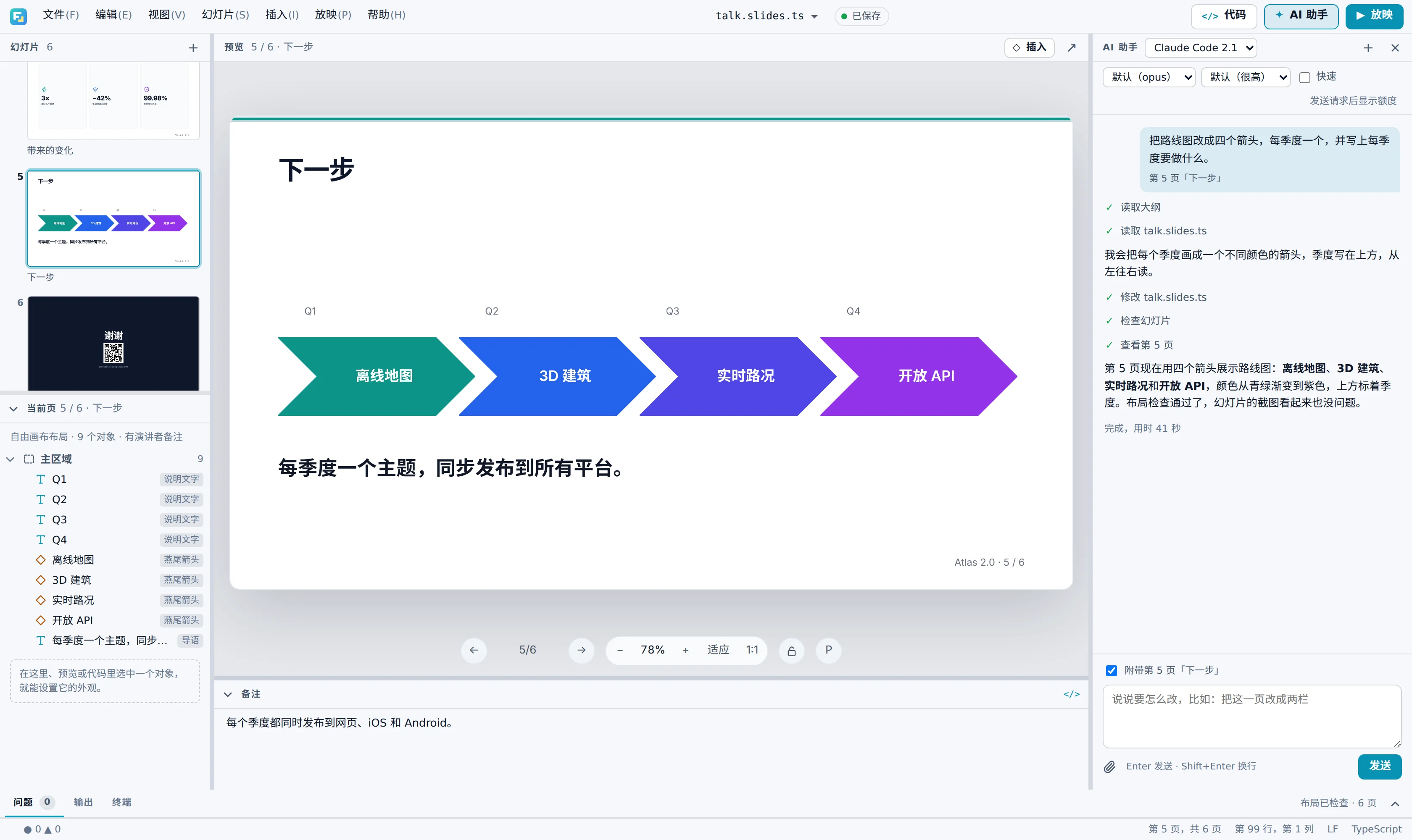Toggle the lock icon in preview toolbar
This screenshot has width=1412, height=840.
tap(791, 651)
